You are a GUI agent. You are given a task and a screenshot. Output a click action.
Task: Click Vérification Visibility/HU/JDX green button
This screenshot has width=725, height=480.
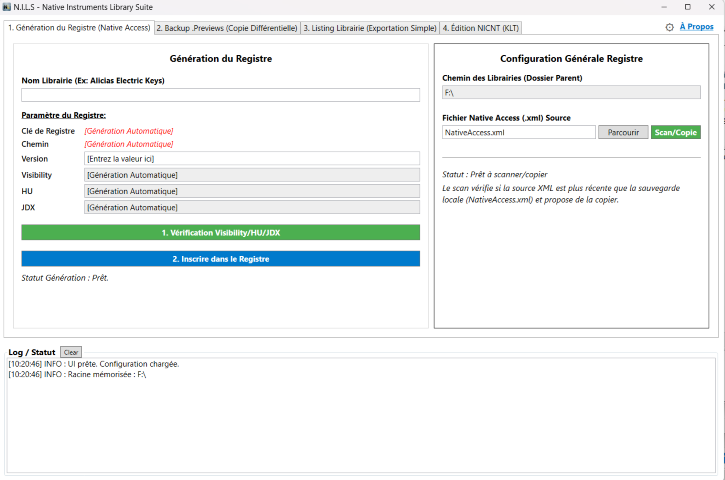pos(221,233)
